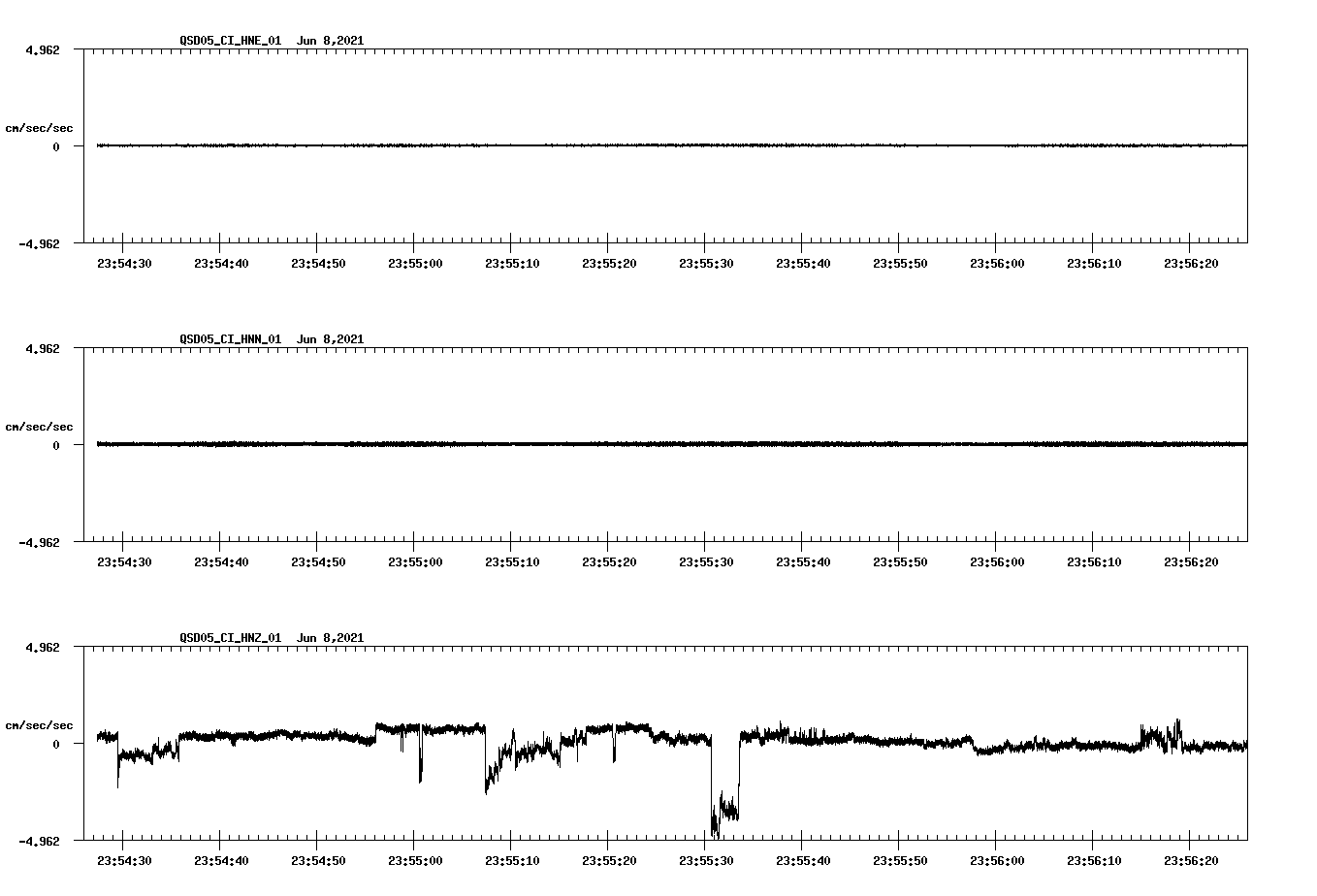Click the cm/sec/sec unit label of HNE plot
Screen dimensions: 1317x896
39,128
